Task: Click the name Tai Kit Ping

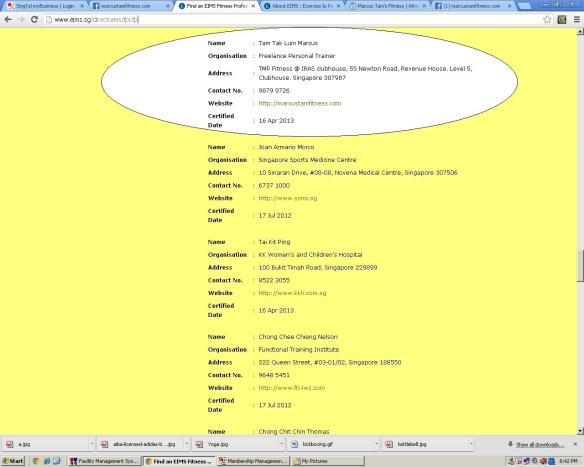Action: click(x=274, y=242)
